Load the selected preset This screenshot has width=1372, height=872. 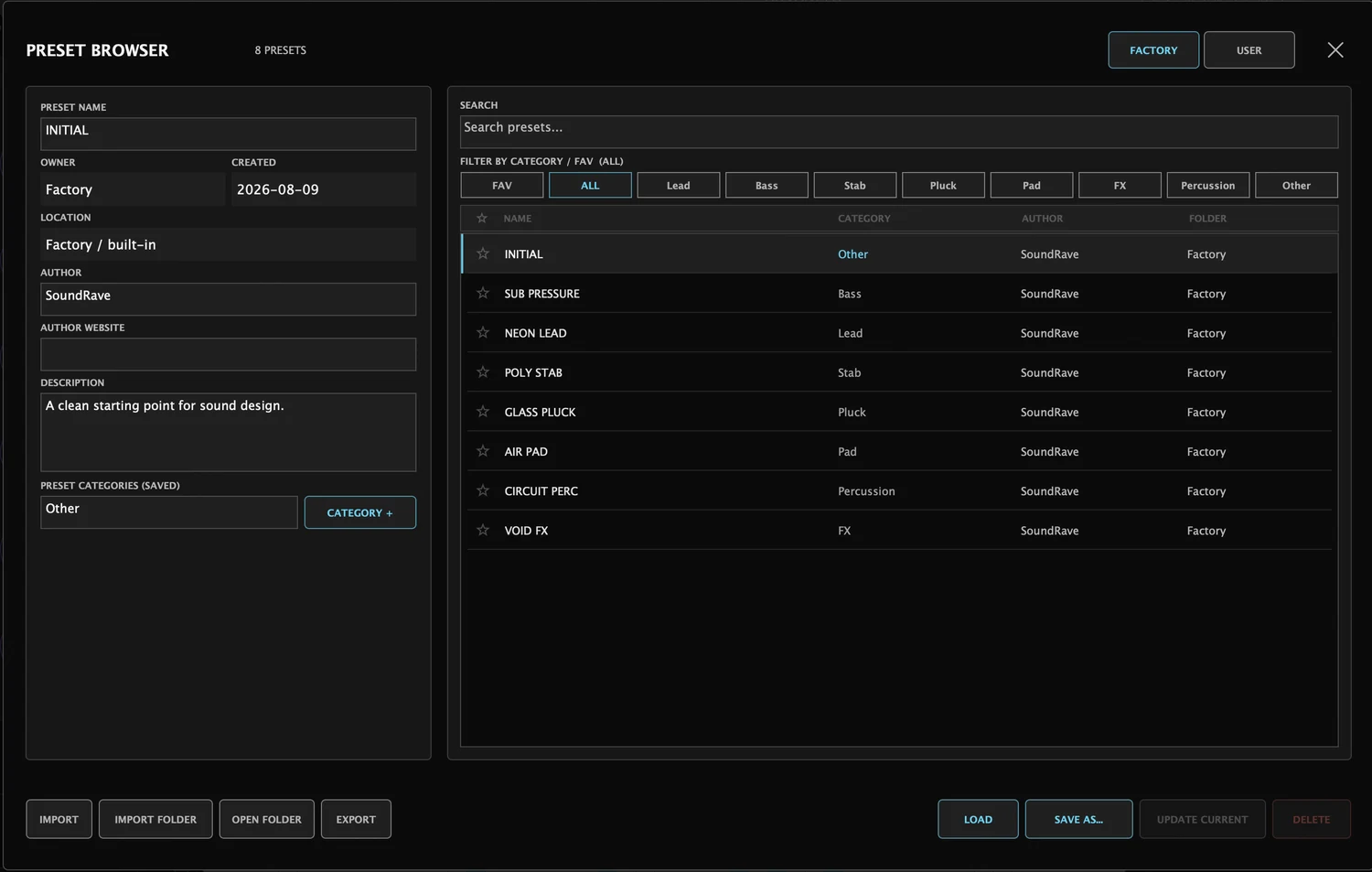(978, 819)
